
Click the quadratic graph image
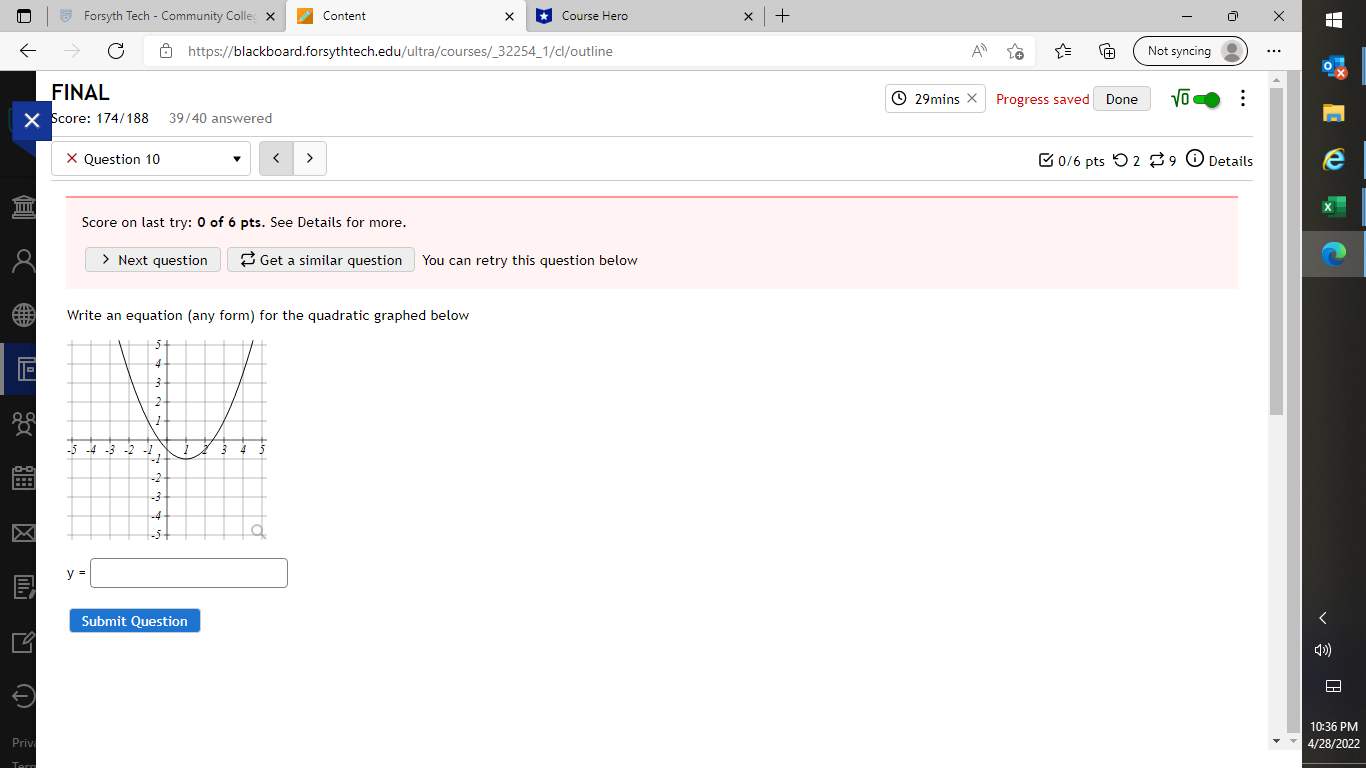click(x=167, y=439)
